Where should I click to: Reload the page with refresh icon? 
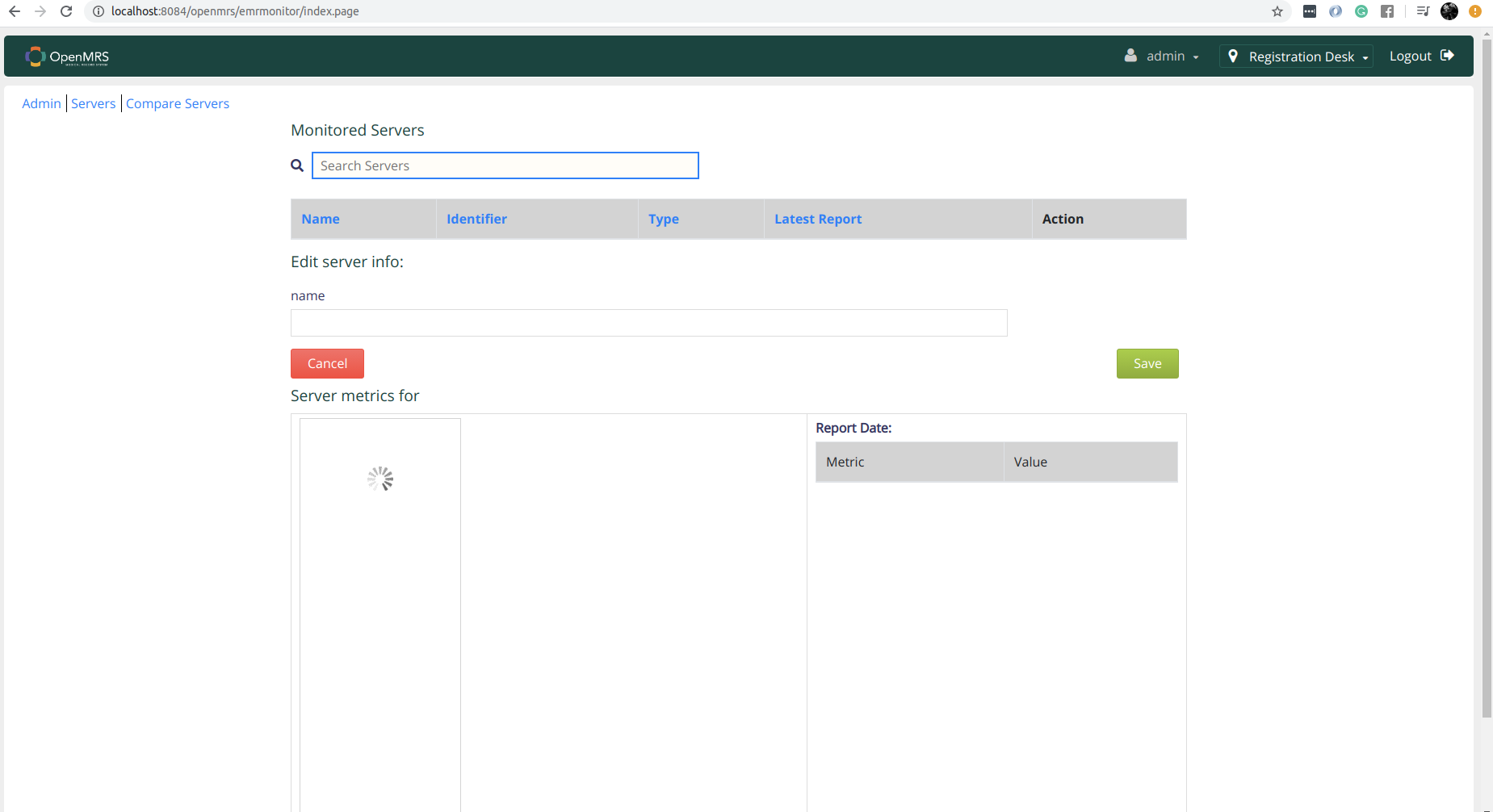coord(66,11)
